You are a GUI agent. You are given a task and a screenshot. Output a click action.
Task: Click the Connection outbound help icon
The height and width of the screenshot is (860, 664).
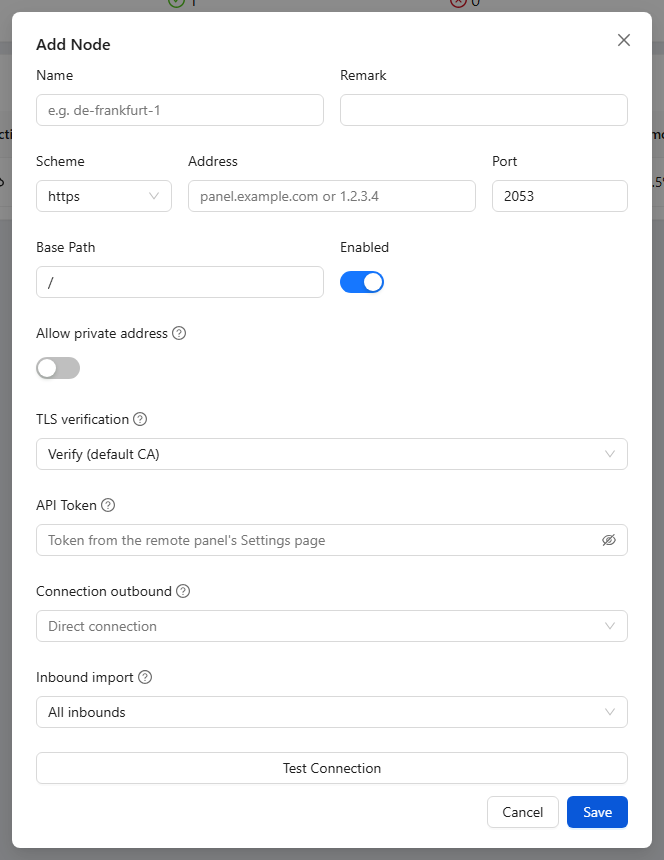pyautogui.click(x=183, y=591)
